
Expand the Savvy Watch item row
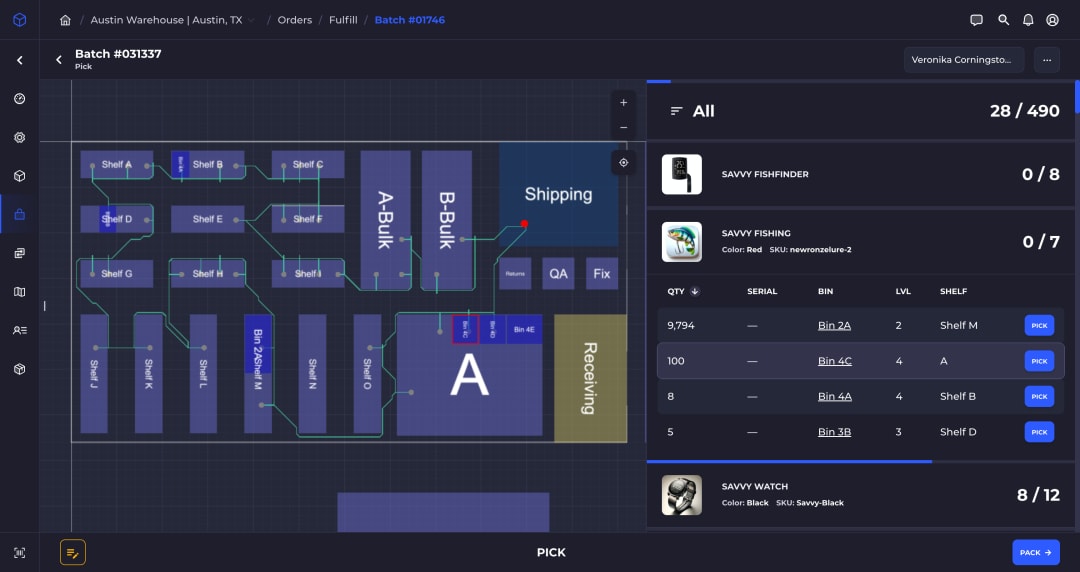860,495
